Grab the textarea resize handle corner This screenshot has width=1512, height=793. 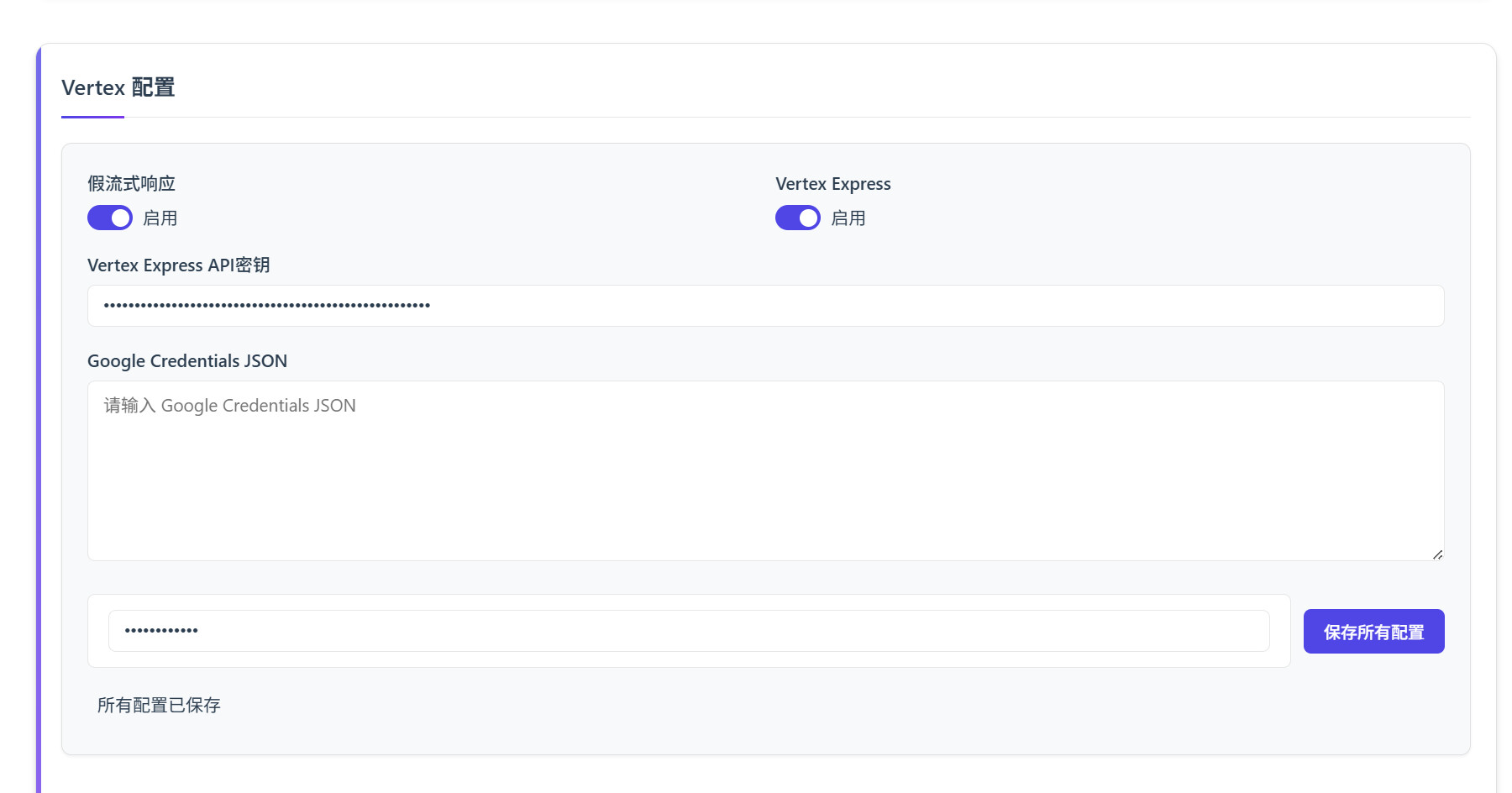[x=1437, y=554]
